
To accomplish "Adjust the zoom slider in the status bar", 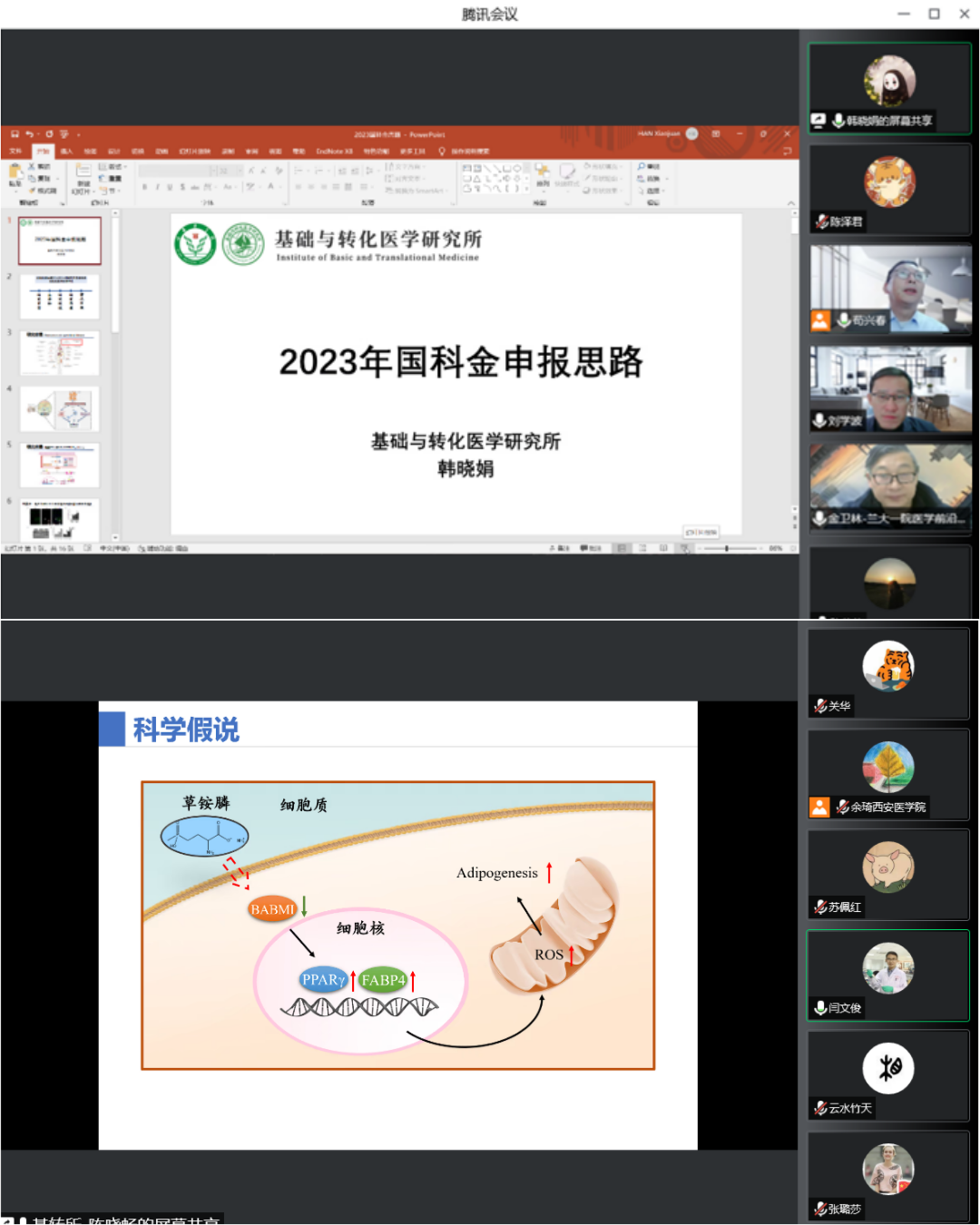I will coord(726,548).
